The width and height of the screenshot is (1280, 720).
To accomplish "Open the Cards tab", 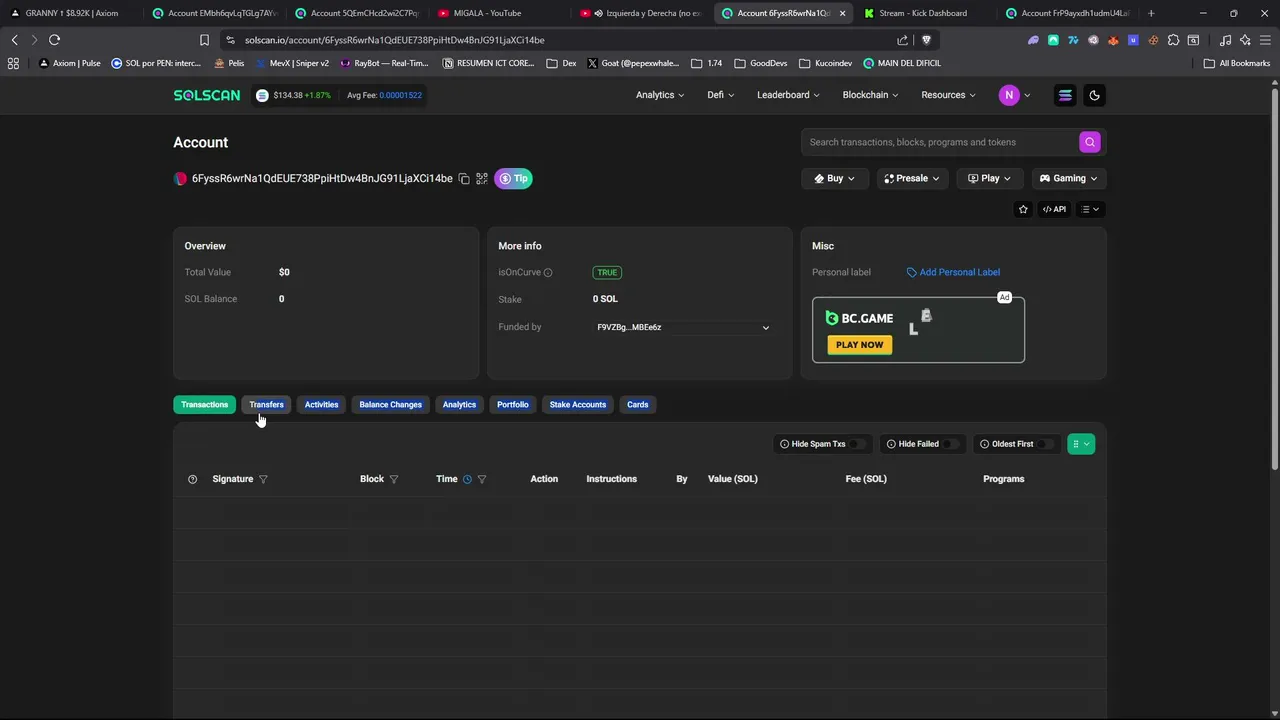I will (x=637, y=405).
